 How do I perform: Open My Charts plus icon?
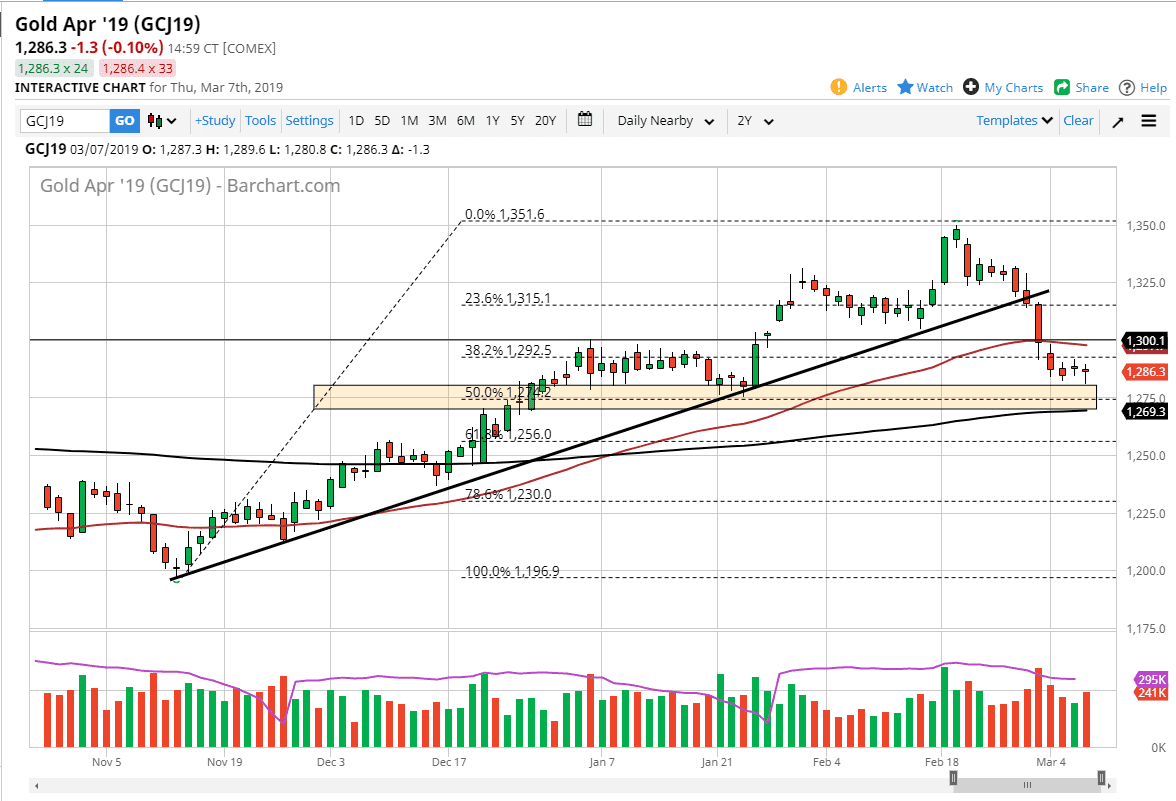(970, 87)
